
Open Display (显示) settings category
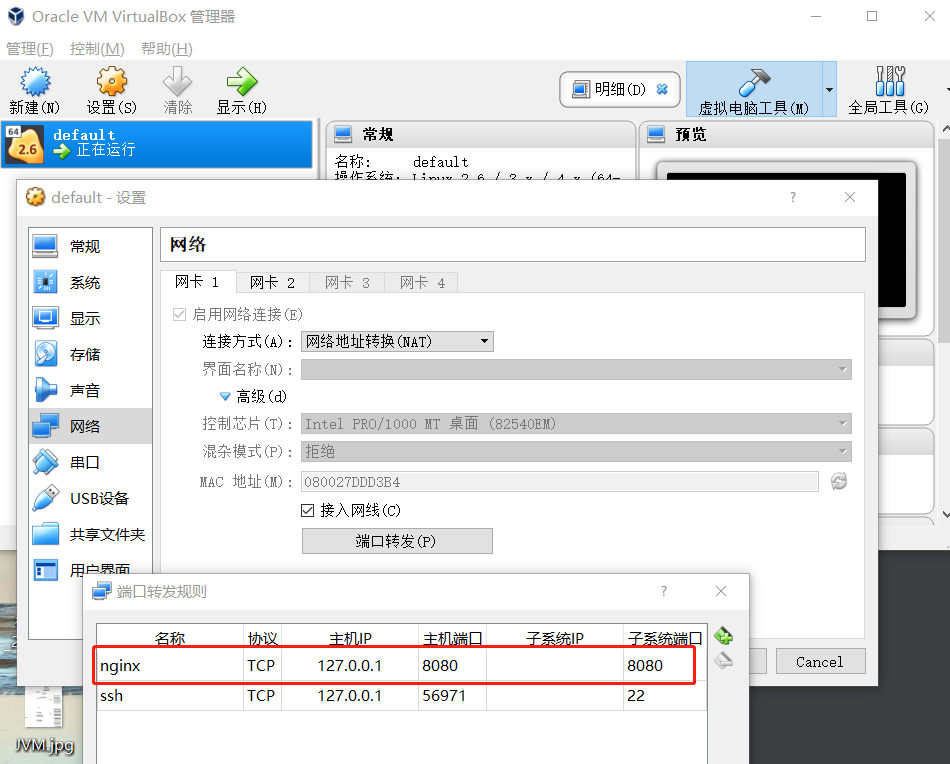tap(90, 318)
